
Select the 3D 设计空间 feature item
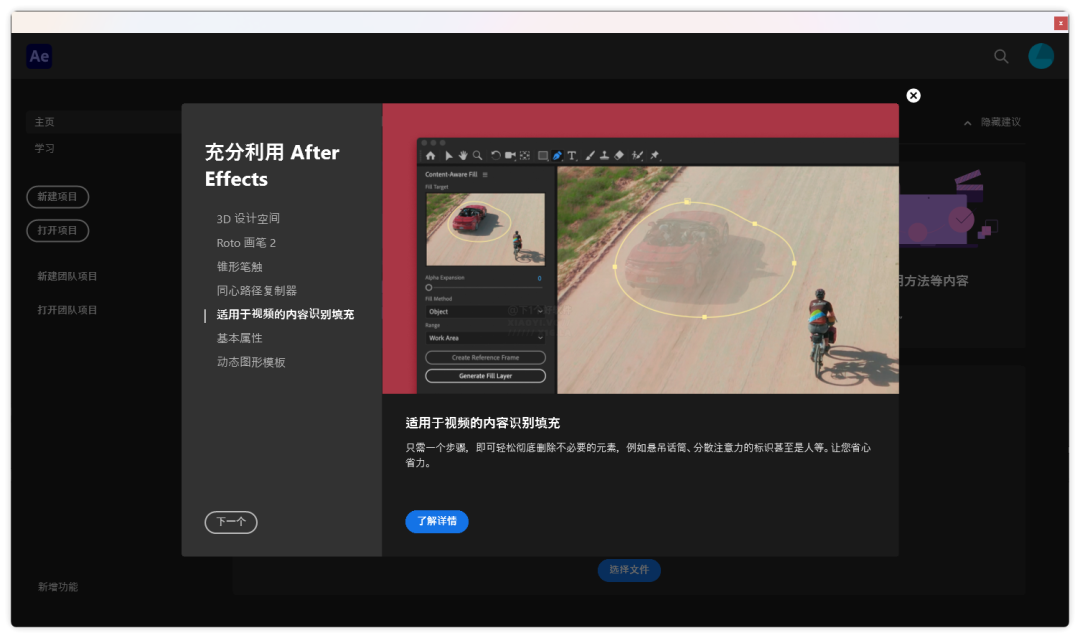(x=248, y=219)
